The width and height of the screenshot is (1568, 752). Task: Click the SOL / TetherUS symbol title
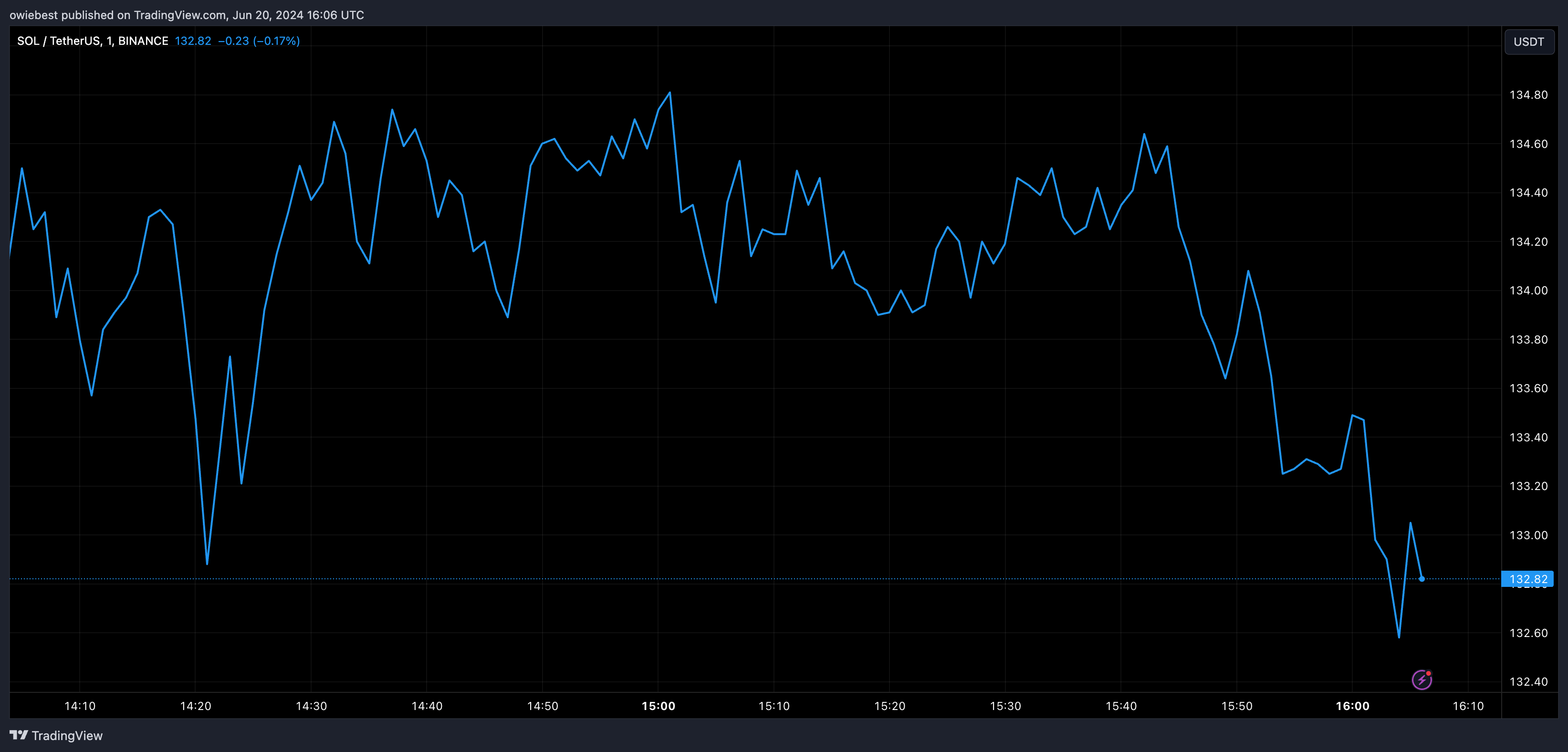point(91,41)
